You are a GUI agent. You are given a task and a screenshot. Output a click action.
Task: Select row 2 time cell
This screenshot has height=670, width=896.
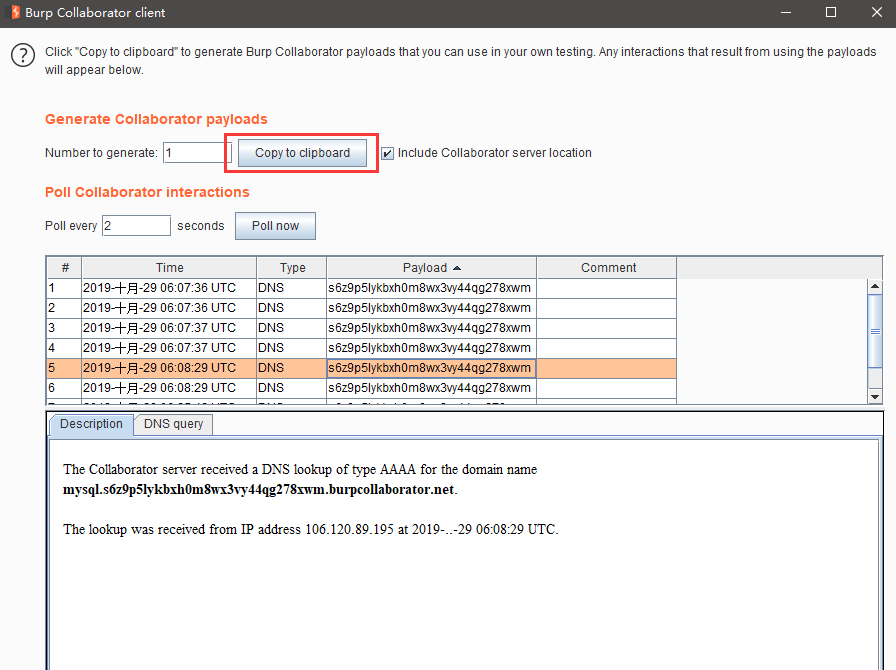(x=170, y=308)
